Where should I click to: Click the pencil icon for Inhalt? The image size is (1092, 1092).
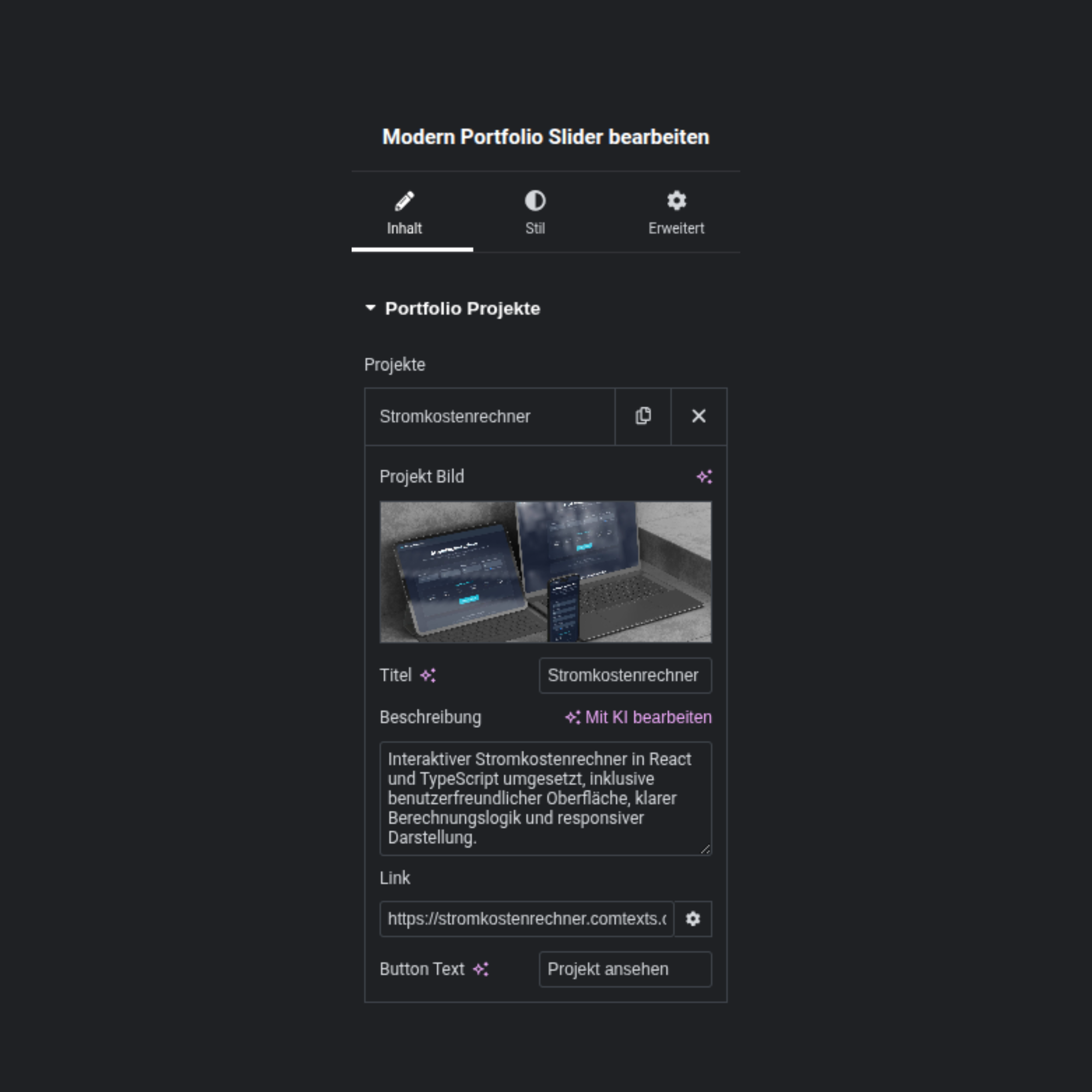404,200
